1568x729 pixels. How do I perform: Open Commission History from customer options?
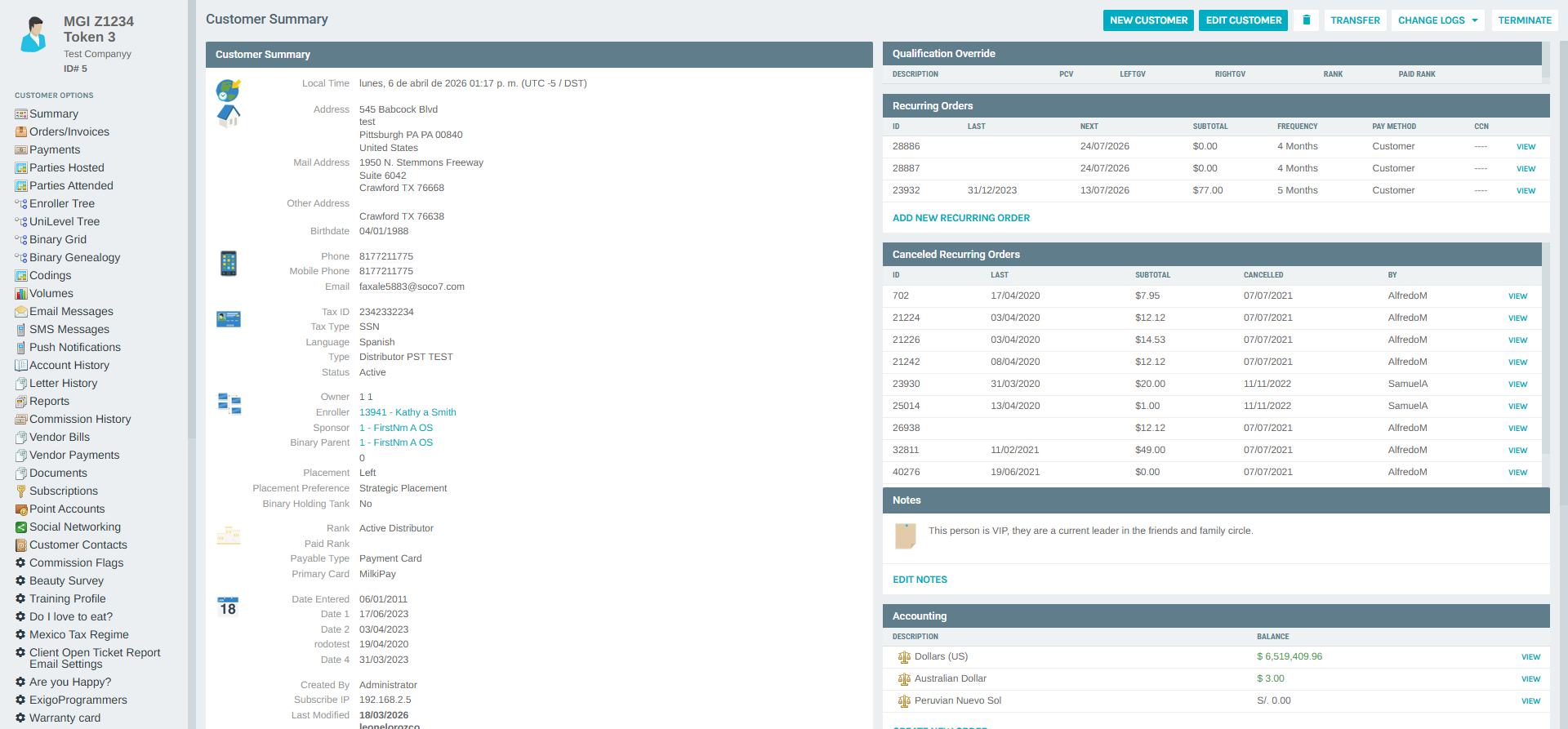pyautogui.click(x=79, y=420)
